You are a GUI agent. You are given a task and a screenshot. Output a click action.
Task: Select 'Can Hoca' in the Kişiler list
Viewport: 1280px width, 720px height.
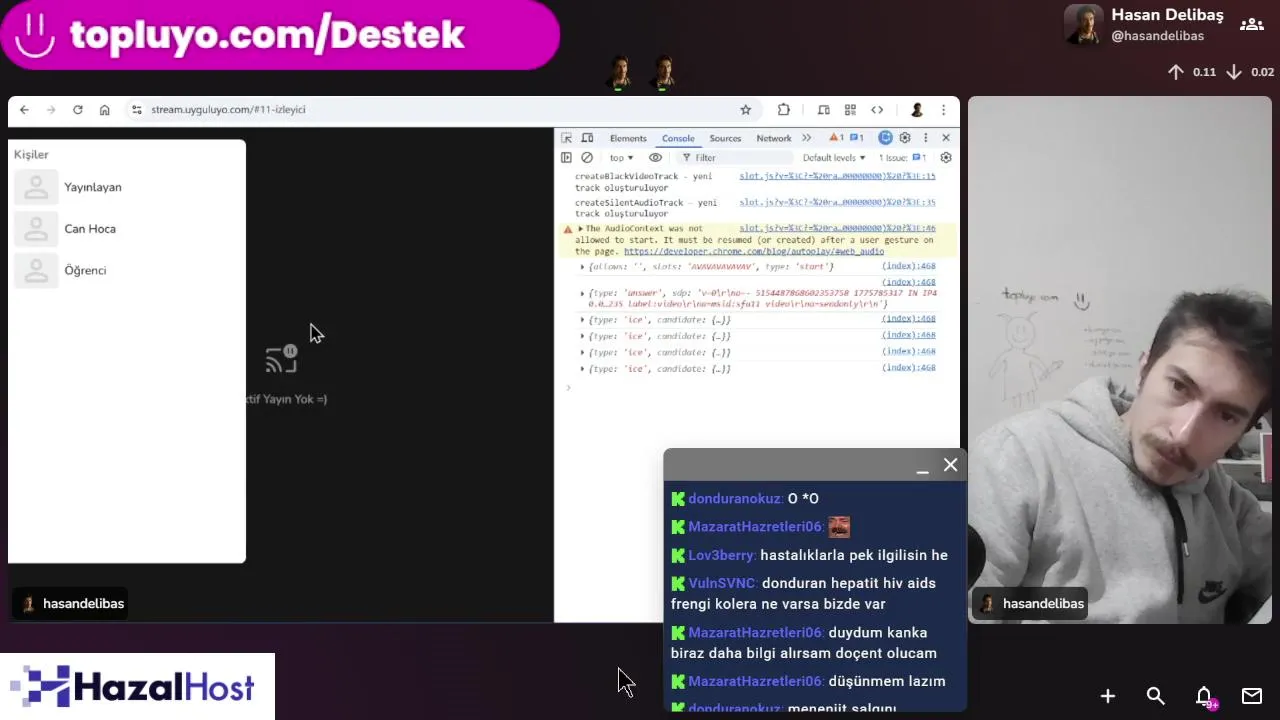[x=90, y=229]
